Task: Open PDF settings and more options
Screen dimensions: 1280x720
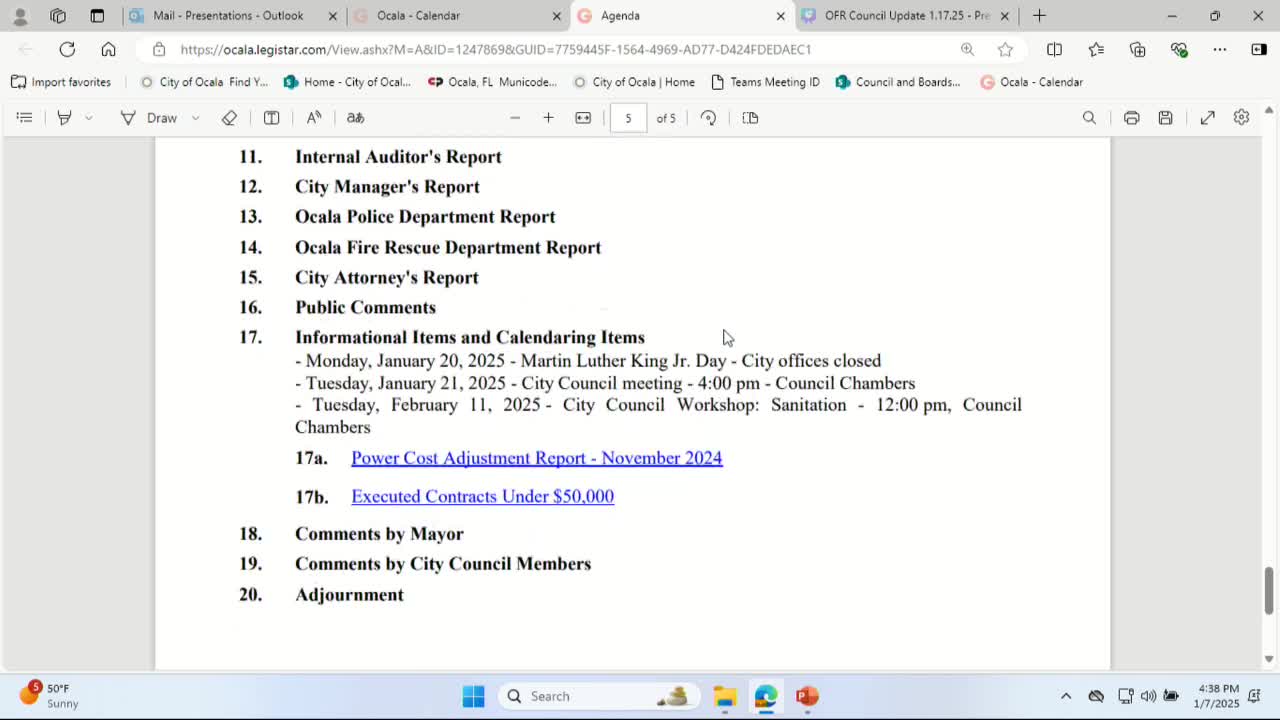Action: pos(1241,117)
